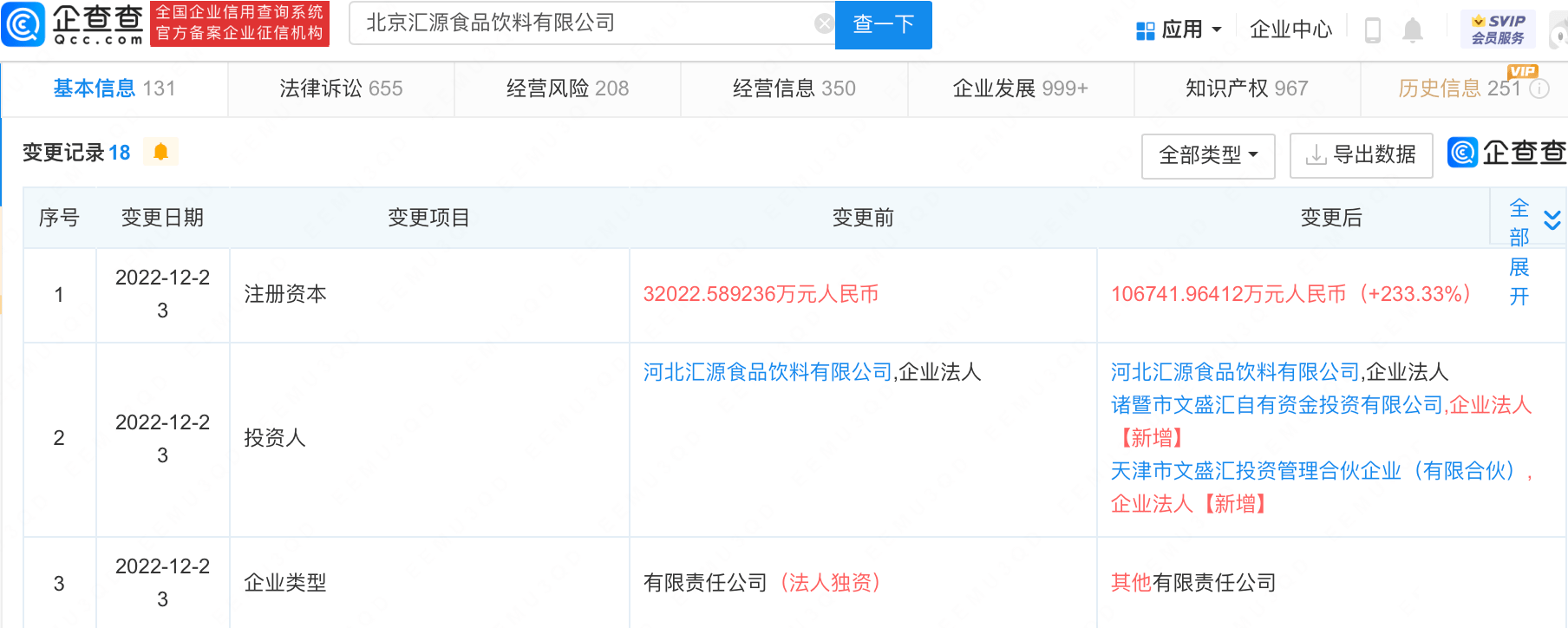
Task: Switch to the 知识产权 tab
Action: (x=1247, y=88)
